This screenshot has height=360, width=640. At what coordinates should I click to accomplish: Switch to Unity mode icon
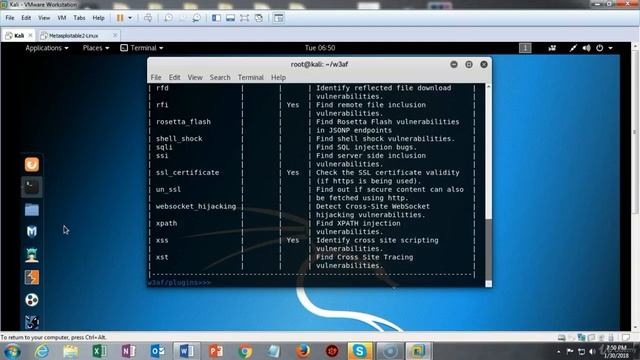pyautogui.click(x=259, y=18)
